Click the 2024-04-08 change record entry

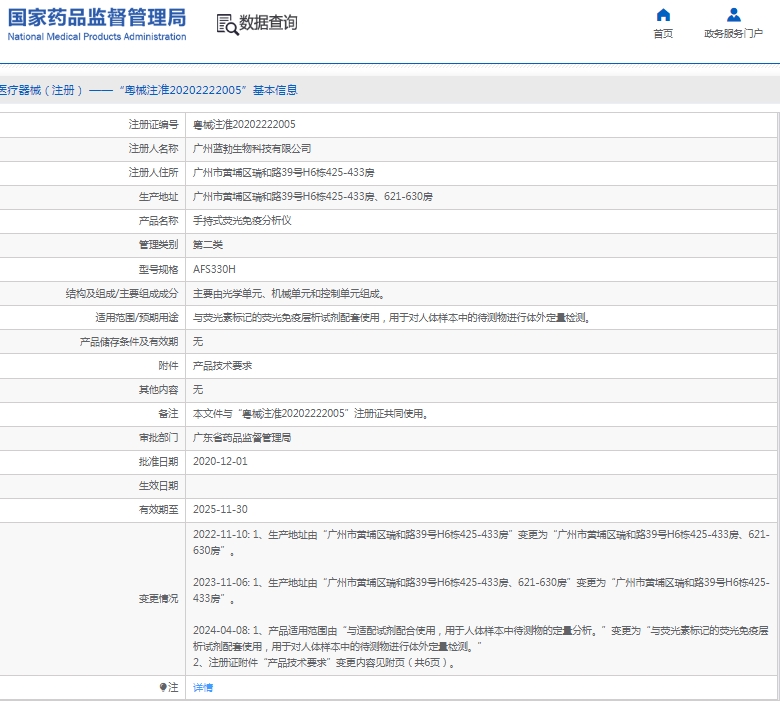(482, 646)
